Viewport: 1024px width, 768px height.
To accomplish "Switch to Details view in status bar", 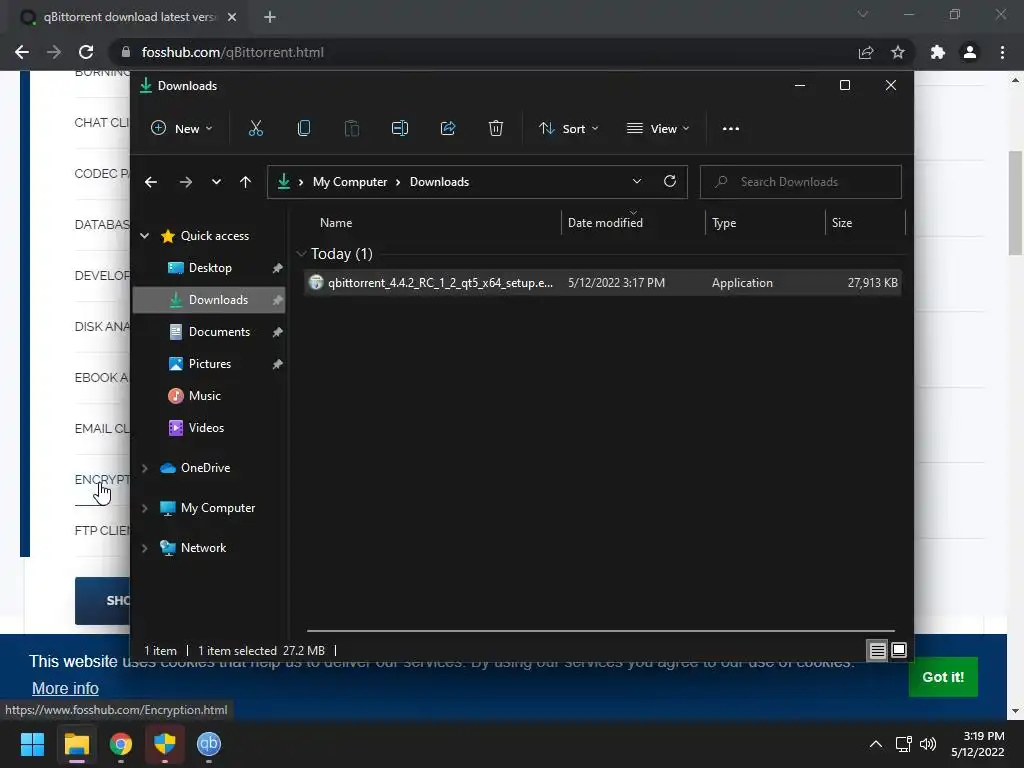I will [x=877, y=650].
